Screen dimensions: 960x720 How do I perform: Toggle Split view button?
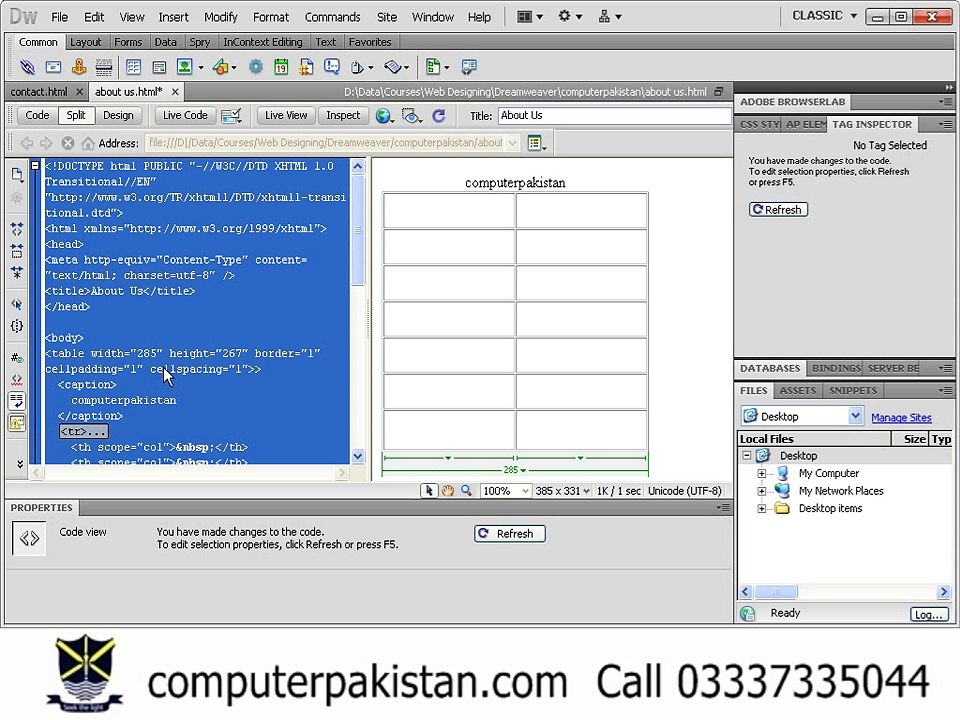(x=76, y=115)
